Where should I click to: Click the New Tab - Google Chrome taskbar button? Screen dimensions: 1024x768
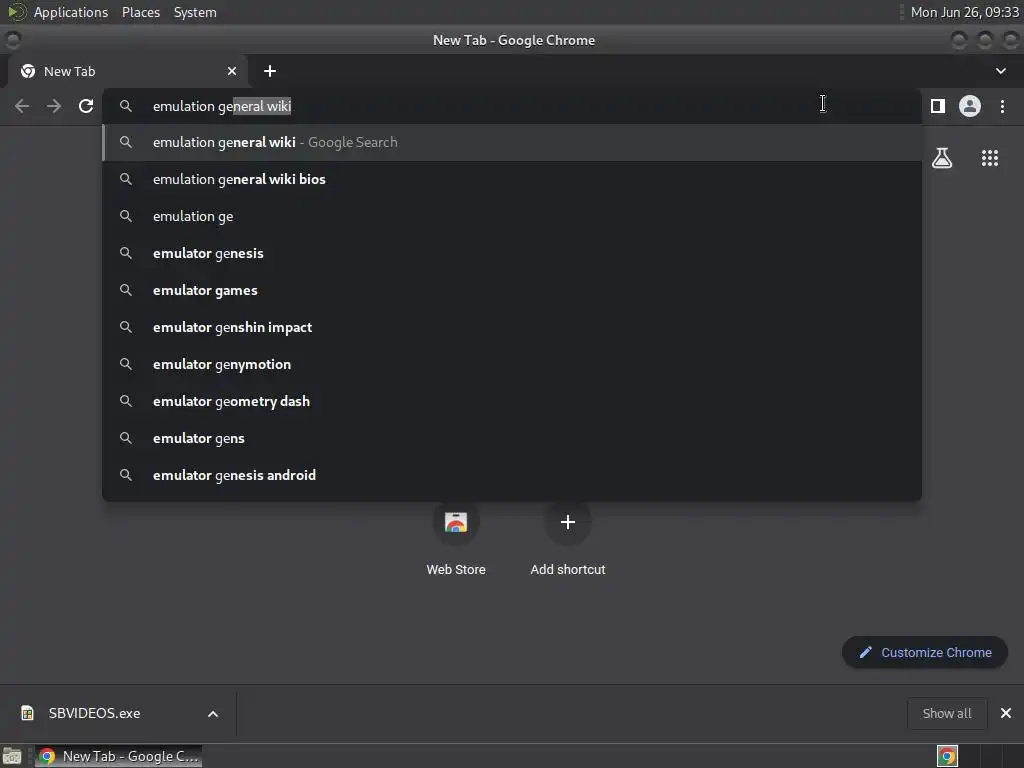[119, 756]
